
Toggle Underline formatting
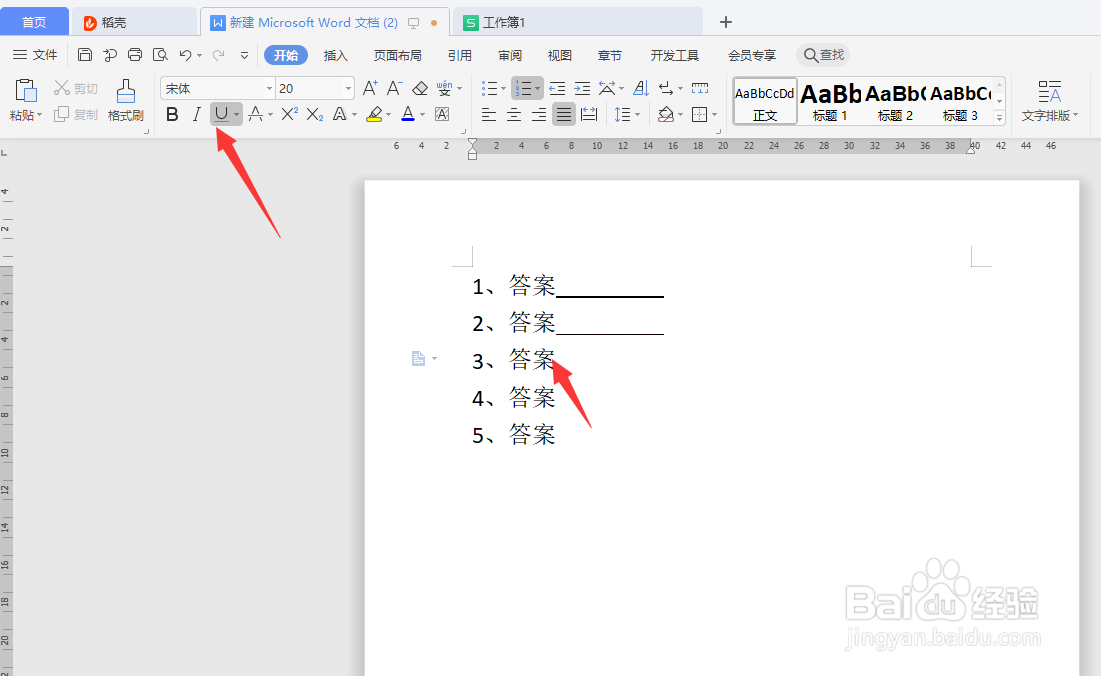pos(221,114)
